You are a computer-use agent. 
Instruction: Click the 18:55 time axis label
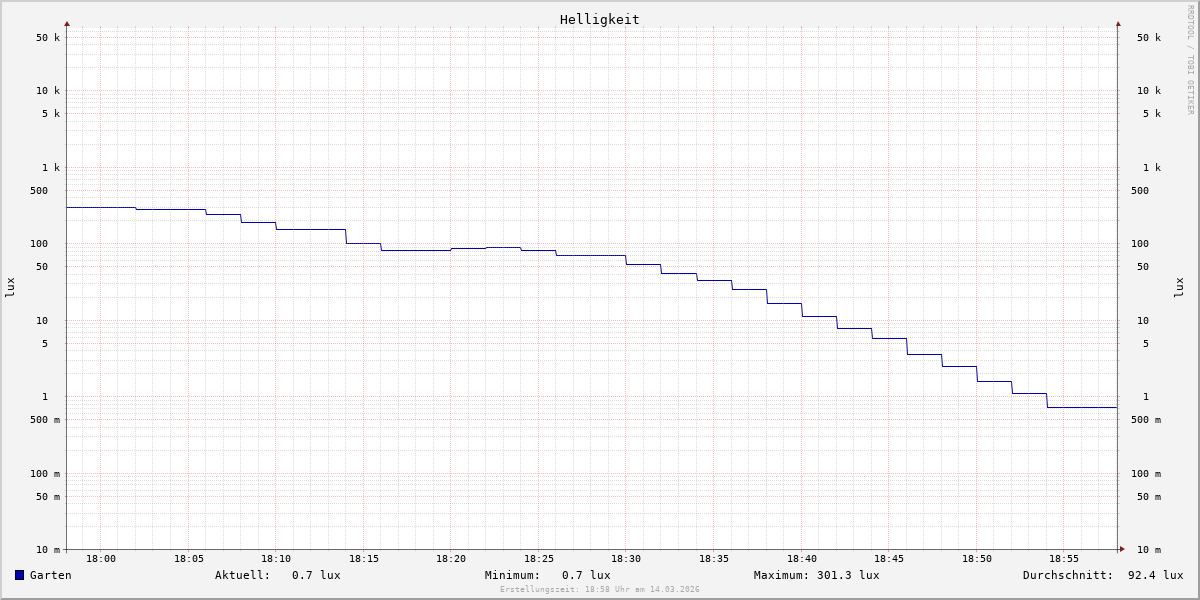[x=1064, y=559]
